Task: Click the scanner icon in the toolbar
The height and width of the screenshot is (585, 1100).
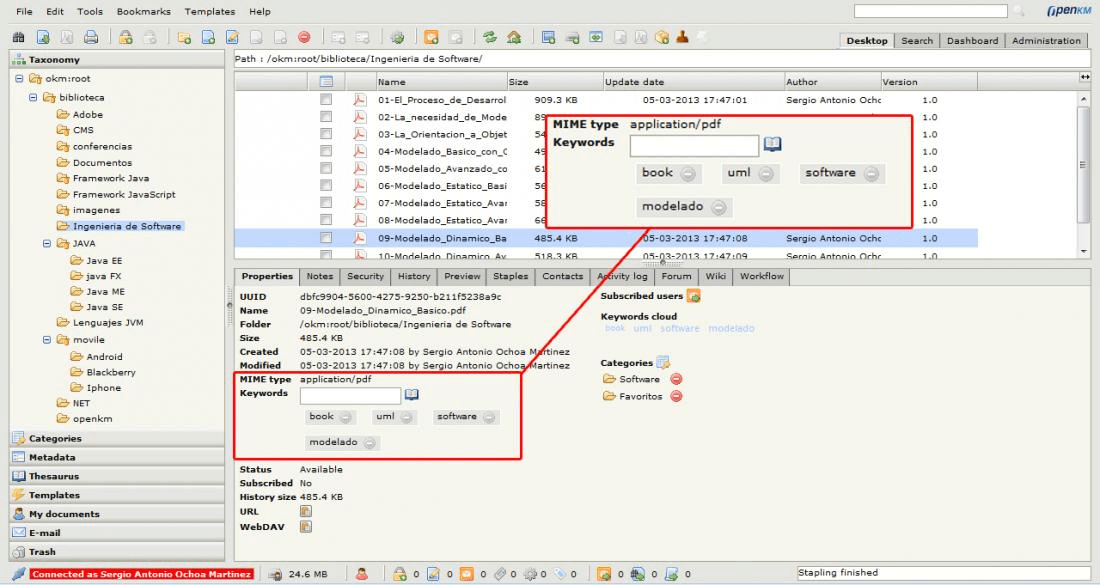Action: [572, 37]
